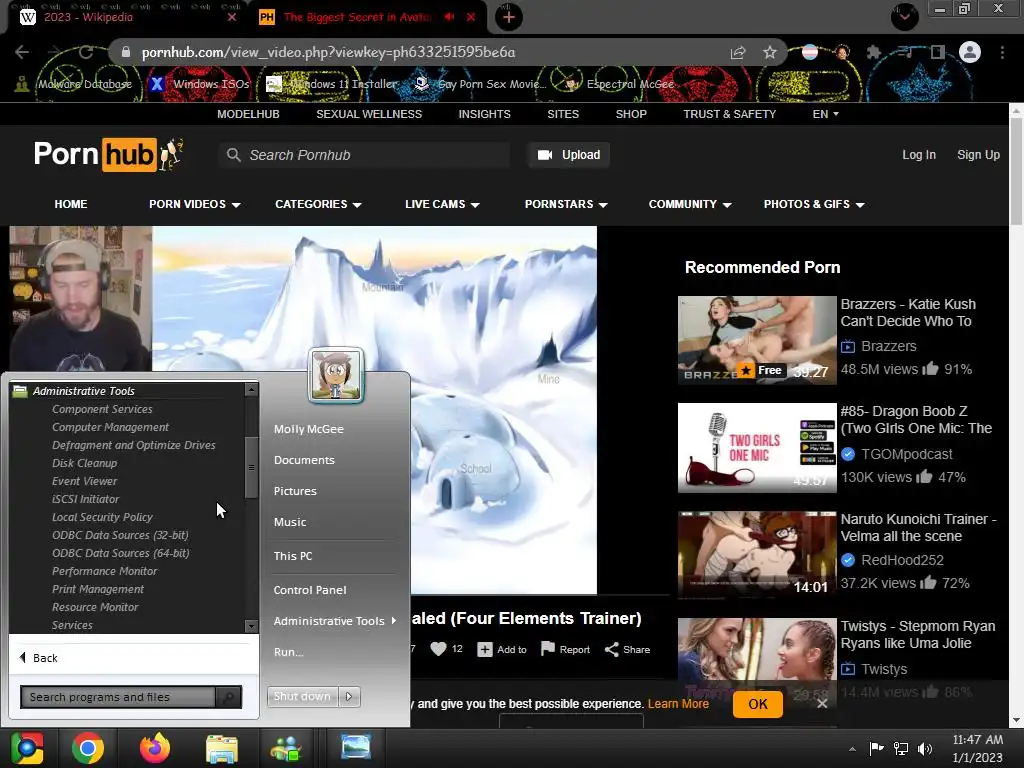Image resolution: width=1024 pixels, height=768 pixels.
Task: Click the Start menu list scroll-up arrow
Action: [251, 390]
